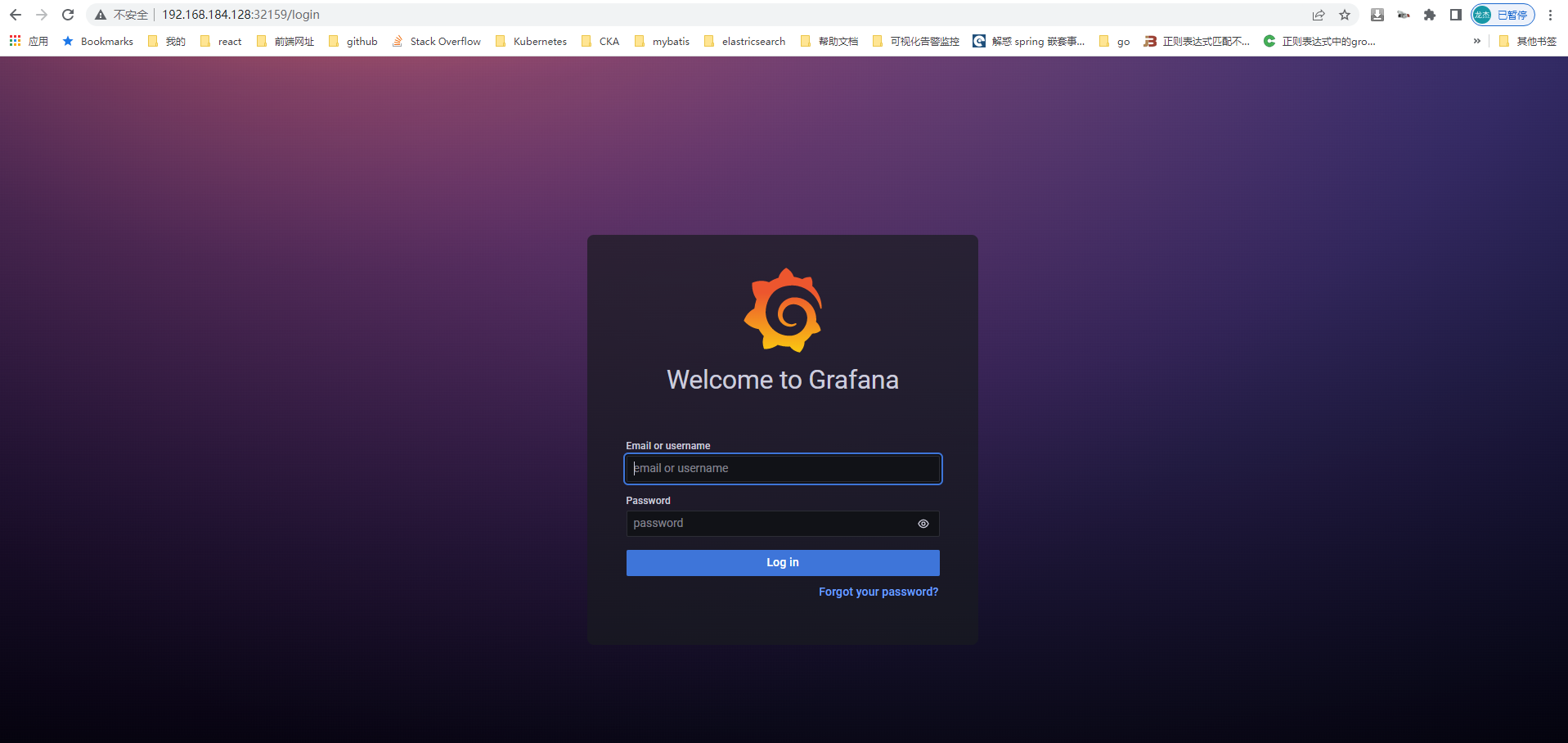Viewport: 1568px width, 743px height.
Task: Open the Bookmarks starred folder
Action: pos(98,41)
